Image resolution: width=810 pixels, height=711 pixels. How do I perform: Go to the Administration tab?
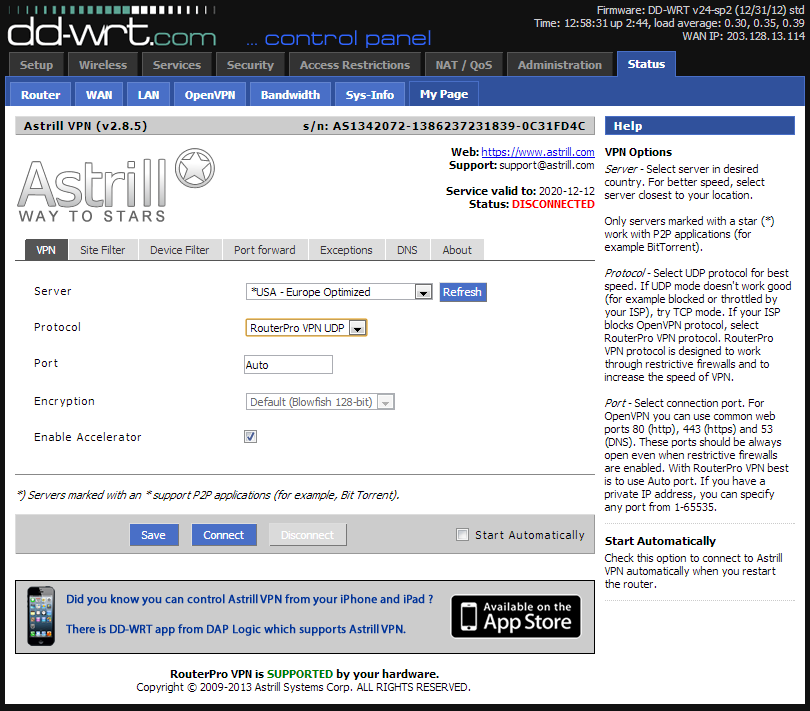tap(559, 65)
